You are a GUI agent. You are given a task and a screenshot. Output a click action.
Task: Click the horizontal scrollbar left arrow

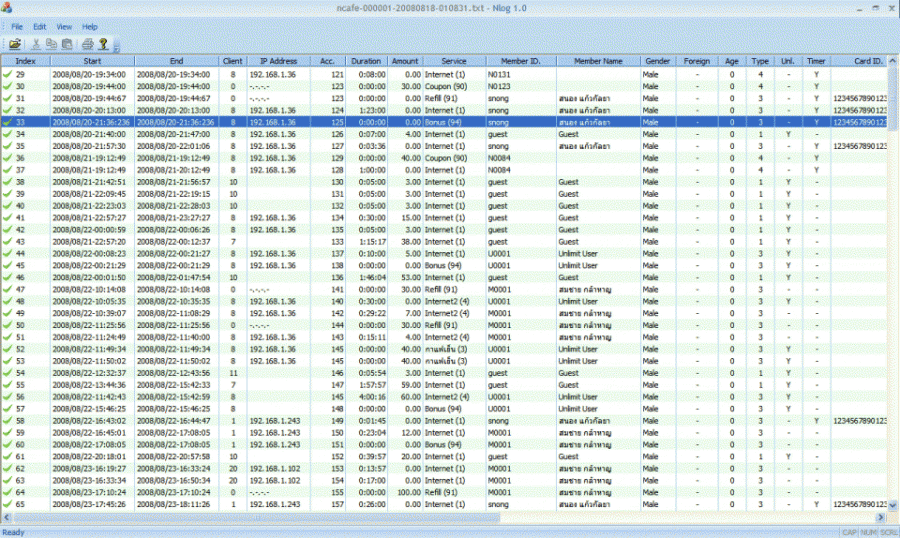click(6, 517)
